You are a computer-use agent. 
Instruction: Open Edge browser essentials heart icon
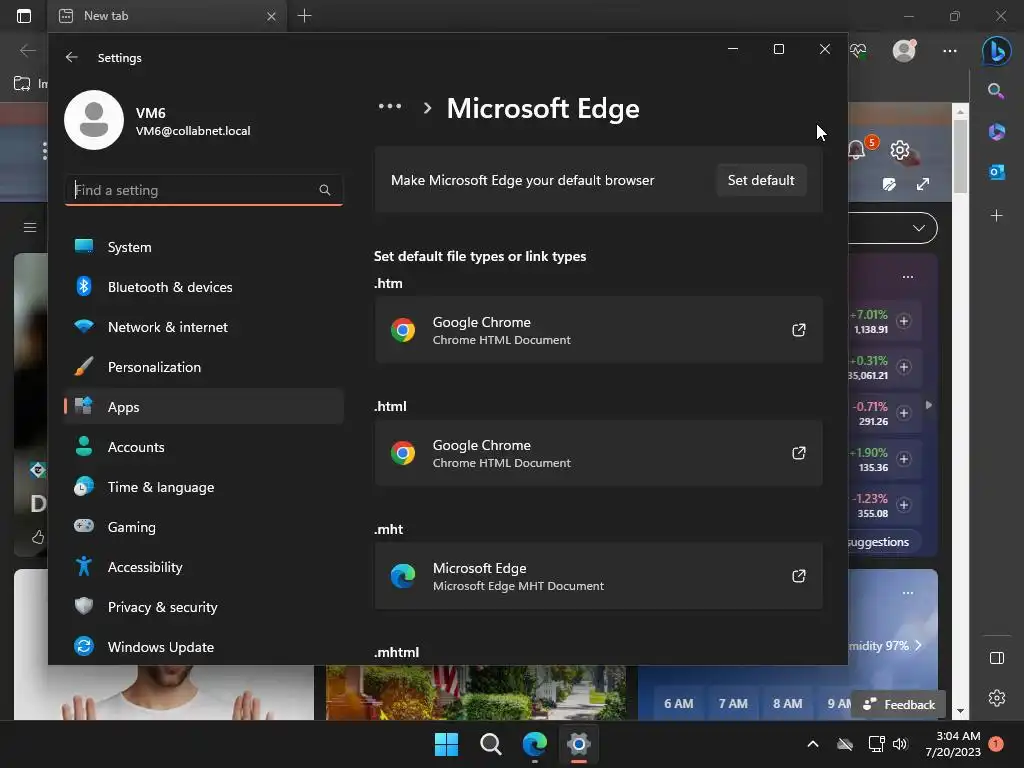click(x=858, y=51)
